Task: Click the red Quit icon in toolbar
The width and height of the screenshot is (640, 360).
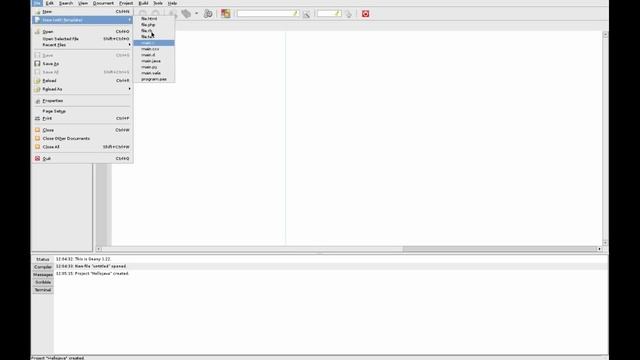Action: 365,14
